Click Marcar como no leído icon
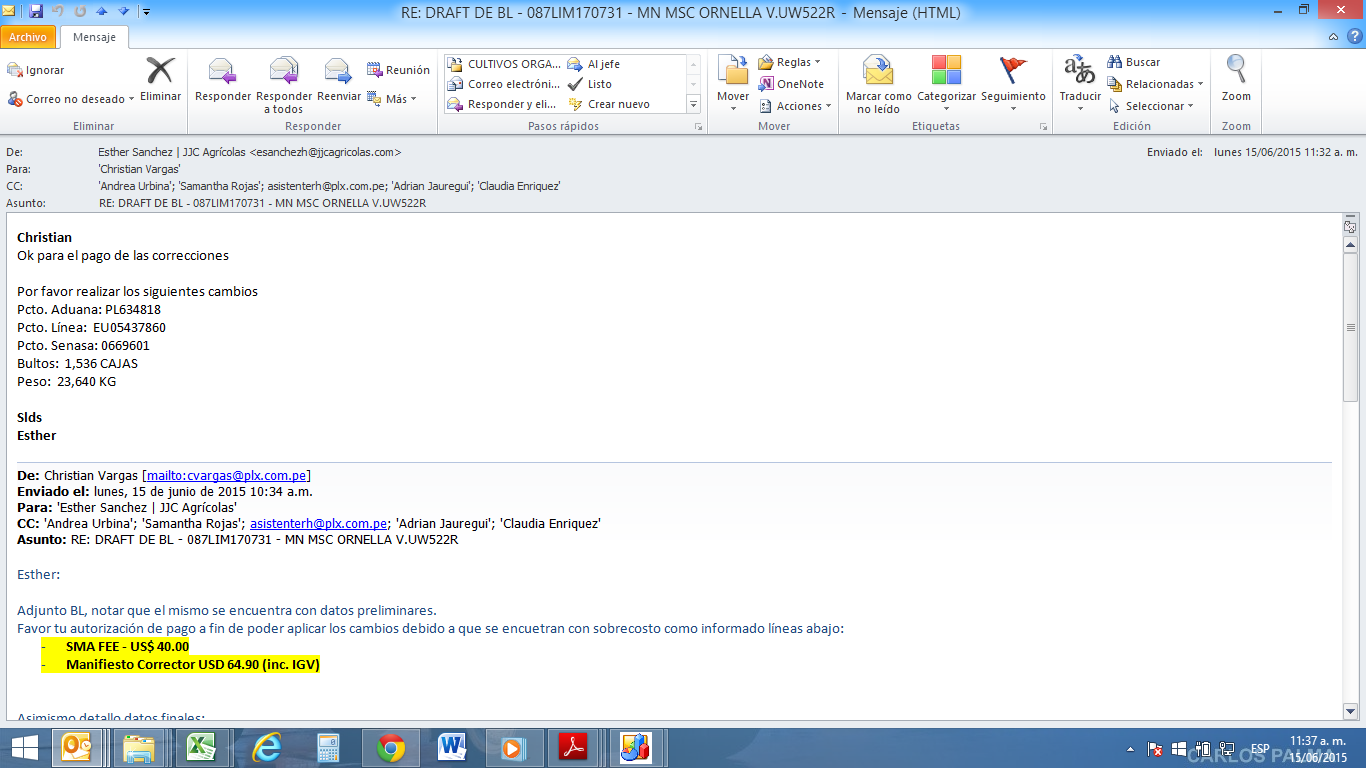Screen dimensions: 1366x768 pyautogui.click(x=878, y=72)
